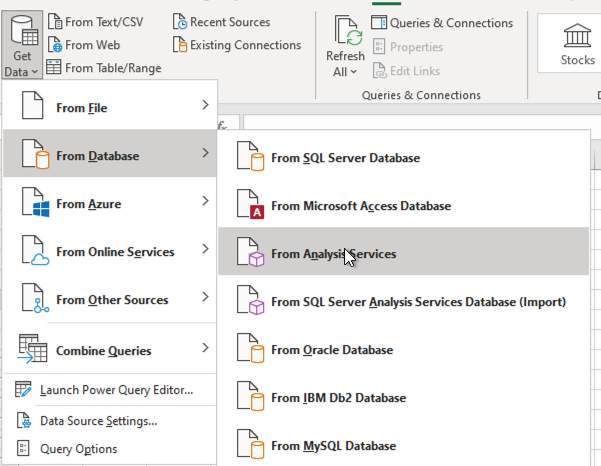Select the From Database menu item
Viewport: 601px width, 466px height.
pos(110,153)
